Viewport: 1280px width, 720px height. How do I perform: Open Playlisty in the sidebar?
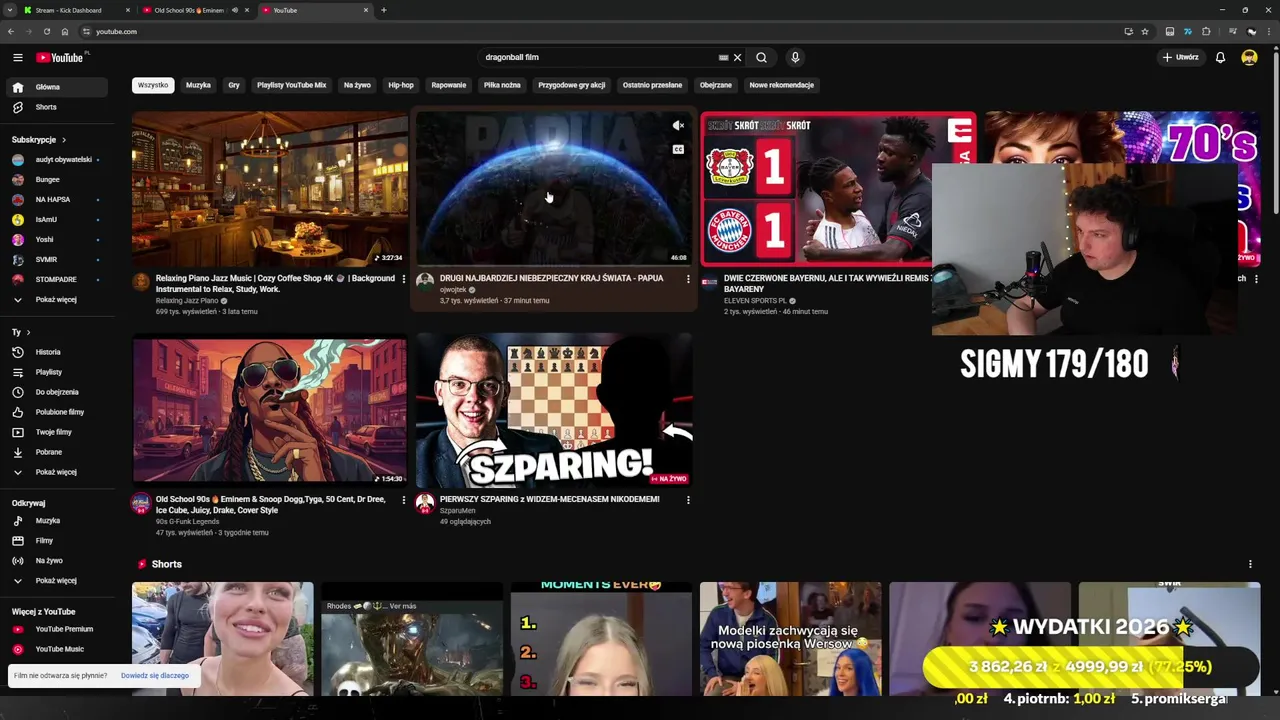[57, 372]
